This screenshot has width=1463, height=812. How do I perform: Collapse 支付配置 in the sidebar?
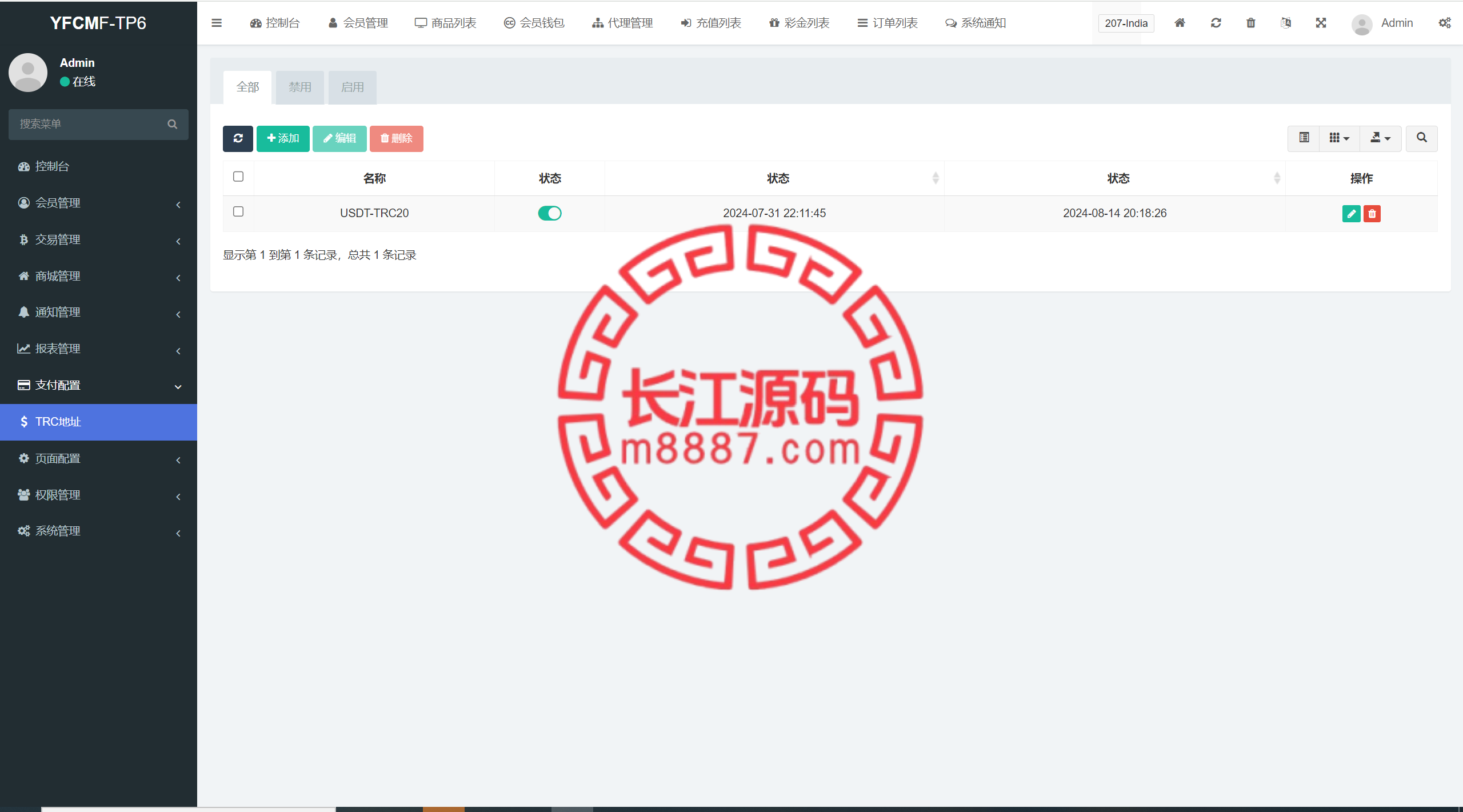click(x=98, y=385)
